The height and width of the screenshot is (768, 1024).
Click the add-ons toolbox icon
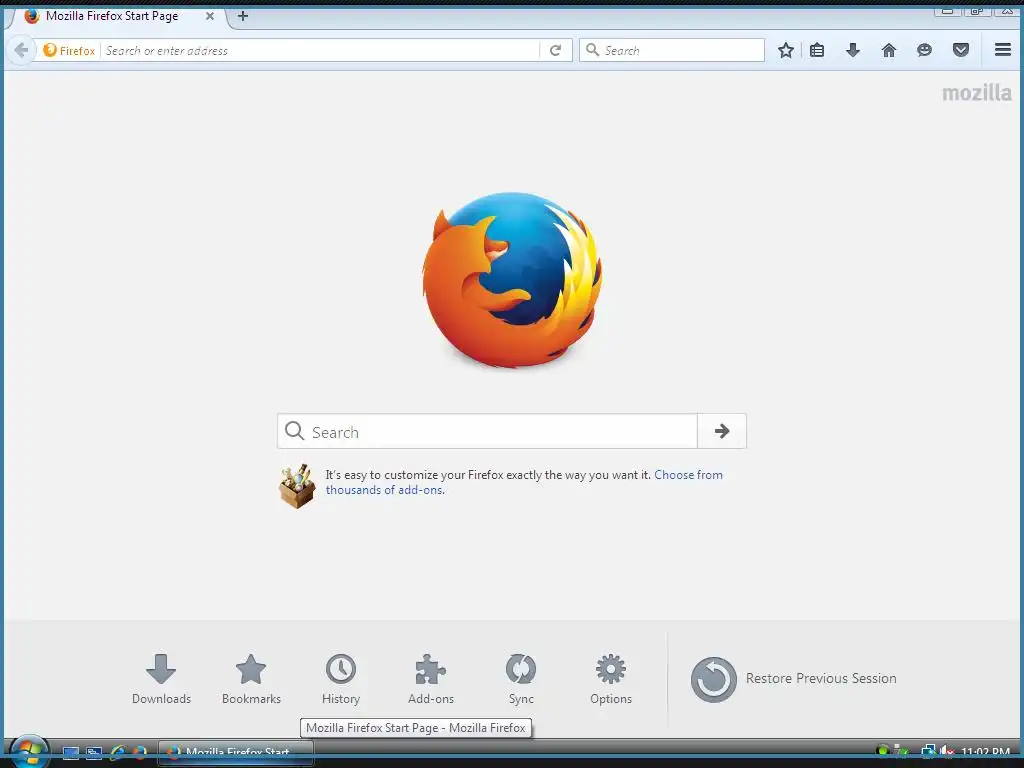pyautogui.click(x=297, y=486)
